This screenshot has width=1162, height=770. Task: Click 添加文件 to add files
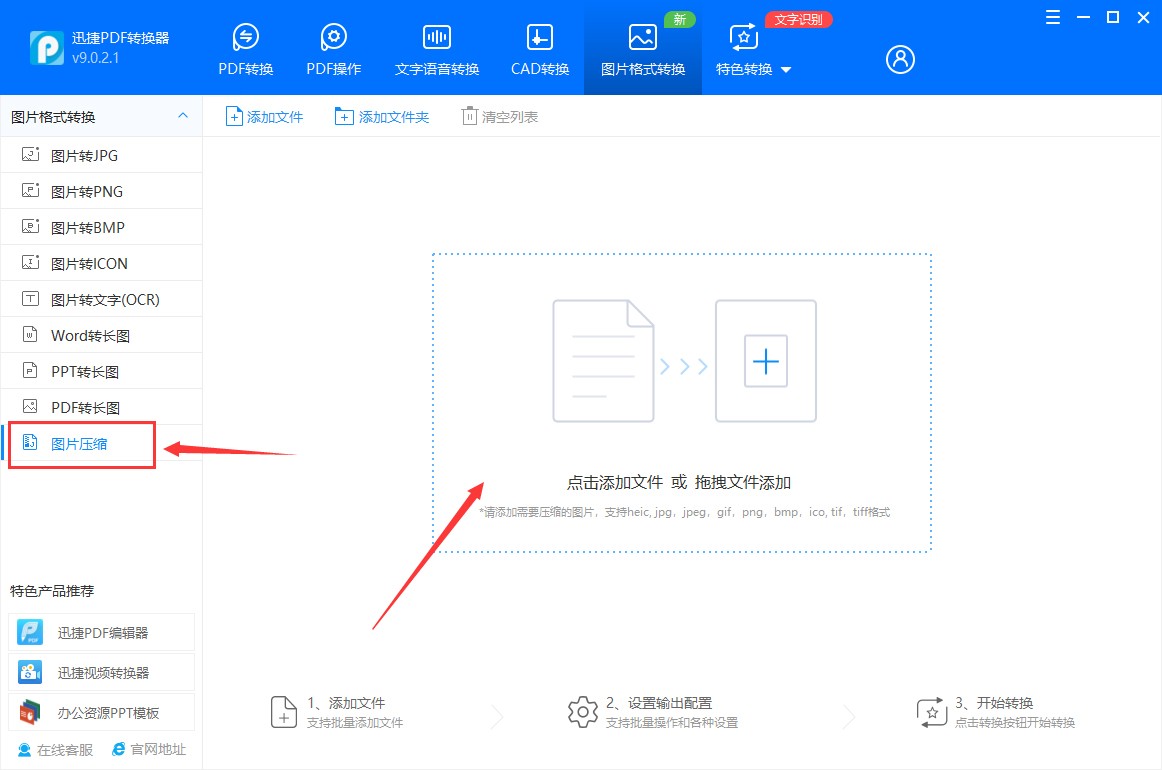tap(263, 116)
